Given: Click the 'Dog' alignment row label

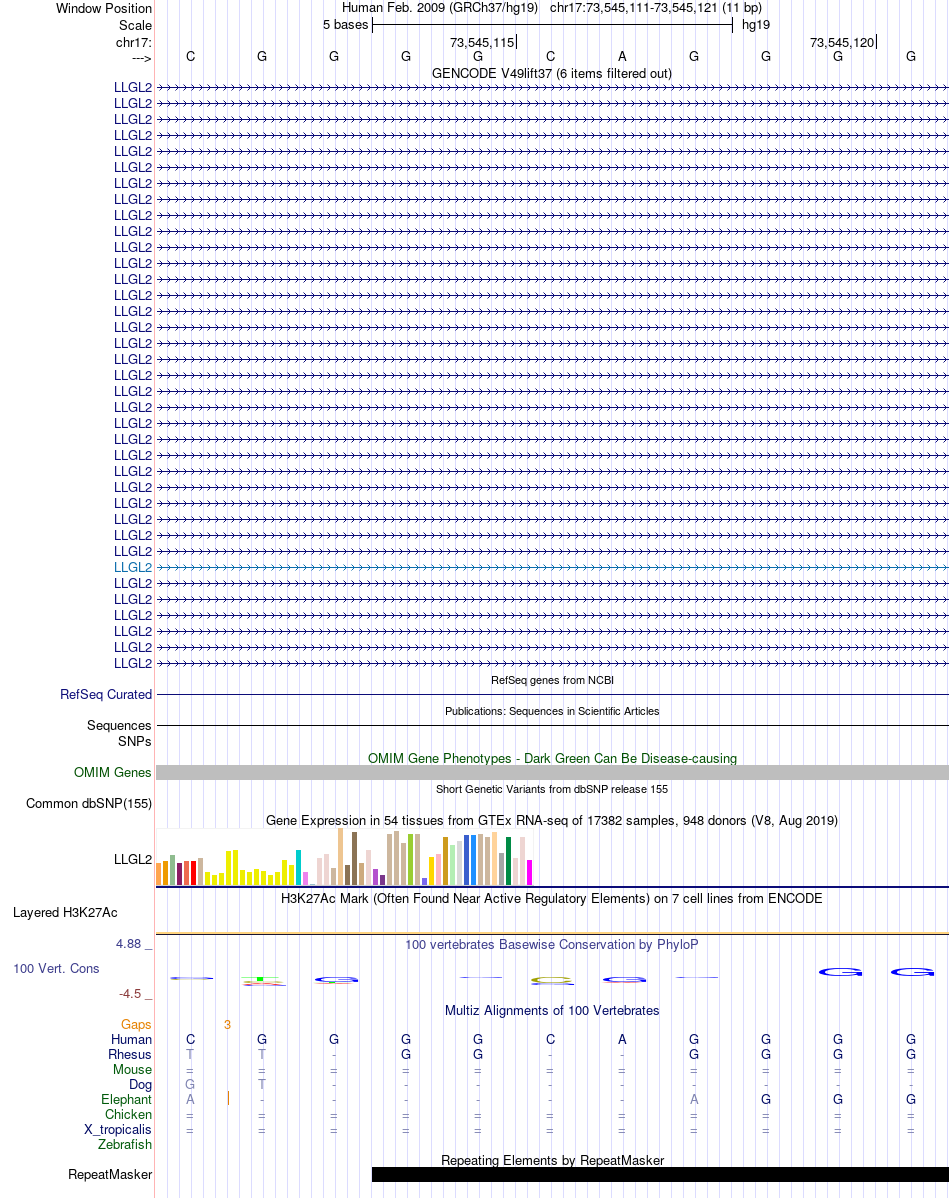Looking at the screenshot, I should tap(141, 1085).
